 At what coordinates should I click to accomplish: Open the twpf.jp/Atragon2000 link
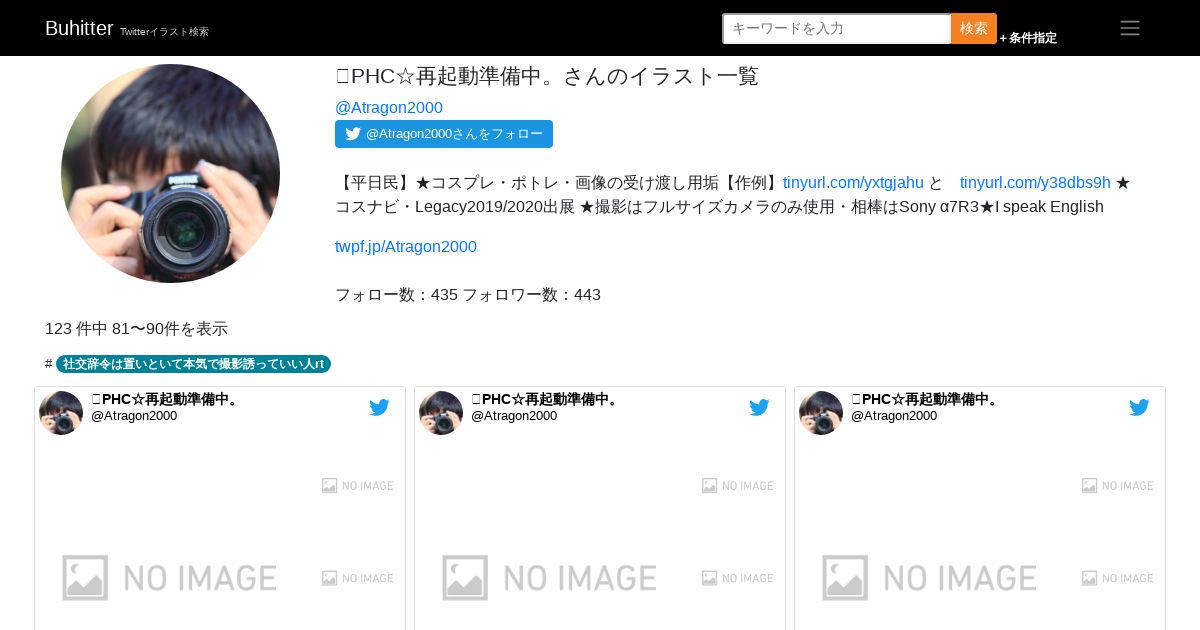[x=406, y=247]
